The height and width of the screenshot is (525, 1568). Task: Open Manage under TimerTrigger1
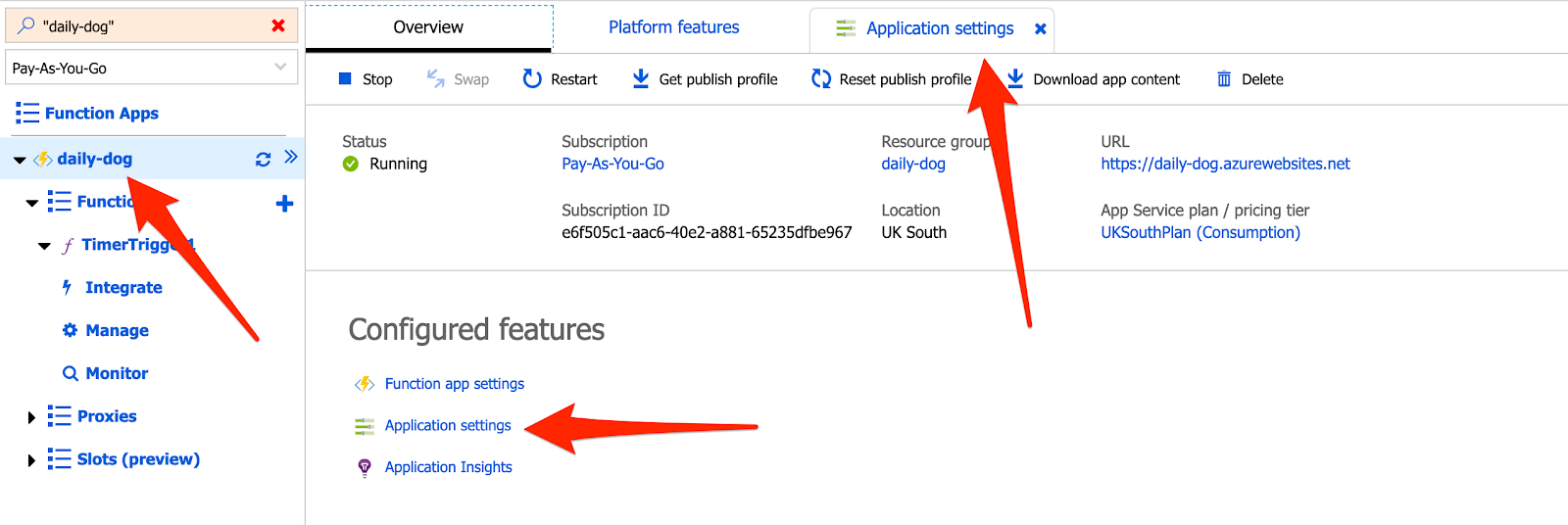(117, 330)
